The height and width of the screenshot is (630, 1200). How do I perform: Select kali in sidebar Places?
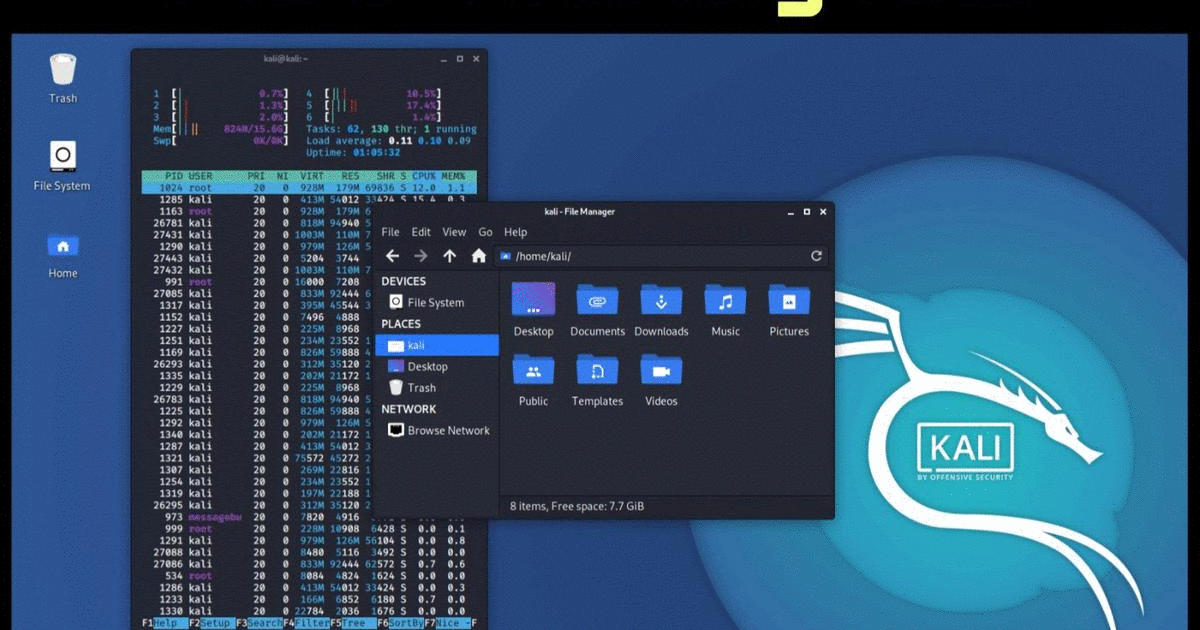pyautogui.click(x=437, y=345)
